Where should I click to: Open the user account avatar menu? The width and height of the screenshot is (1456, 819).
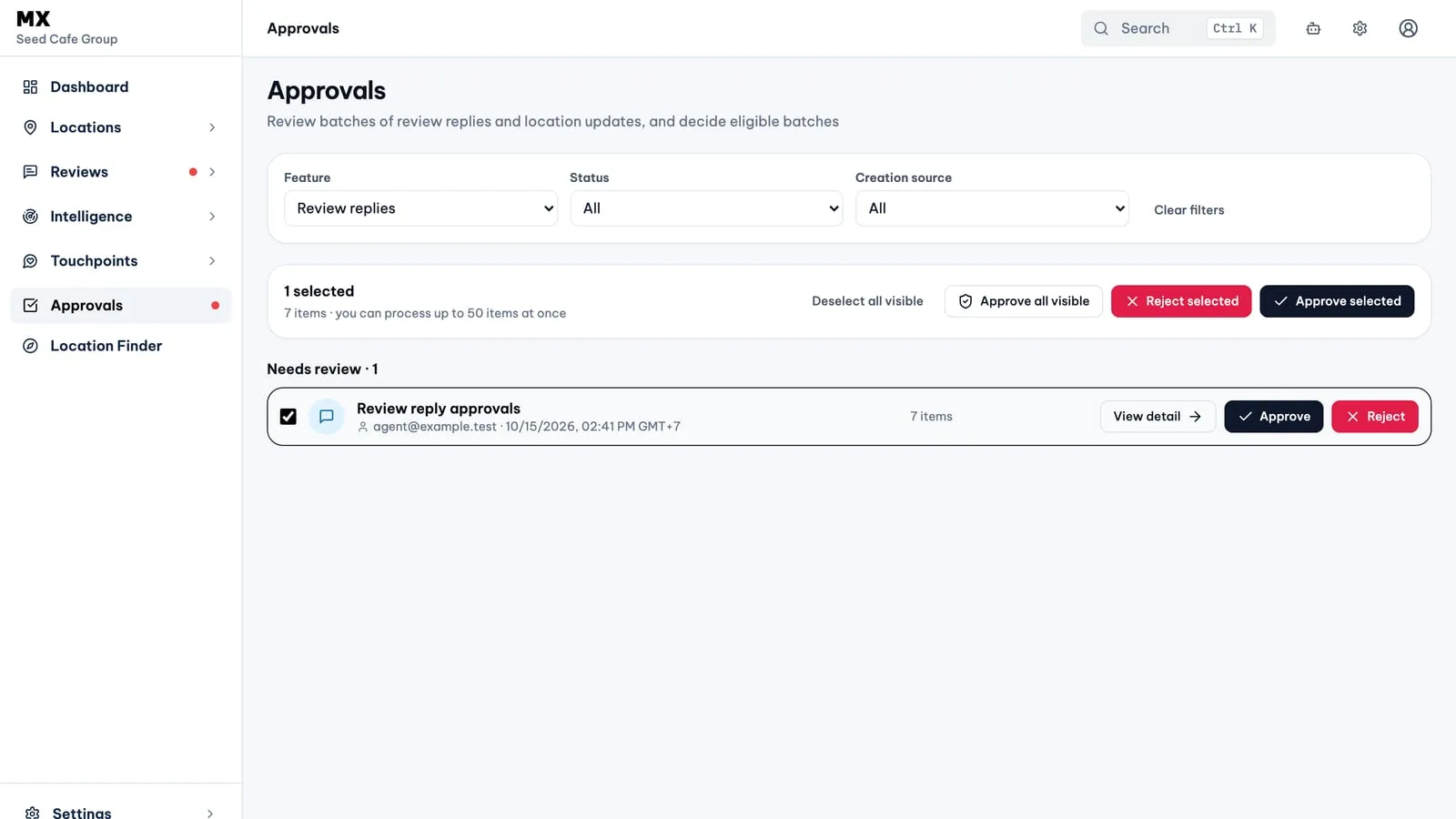[x=1408, y=28]
